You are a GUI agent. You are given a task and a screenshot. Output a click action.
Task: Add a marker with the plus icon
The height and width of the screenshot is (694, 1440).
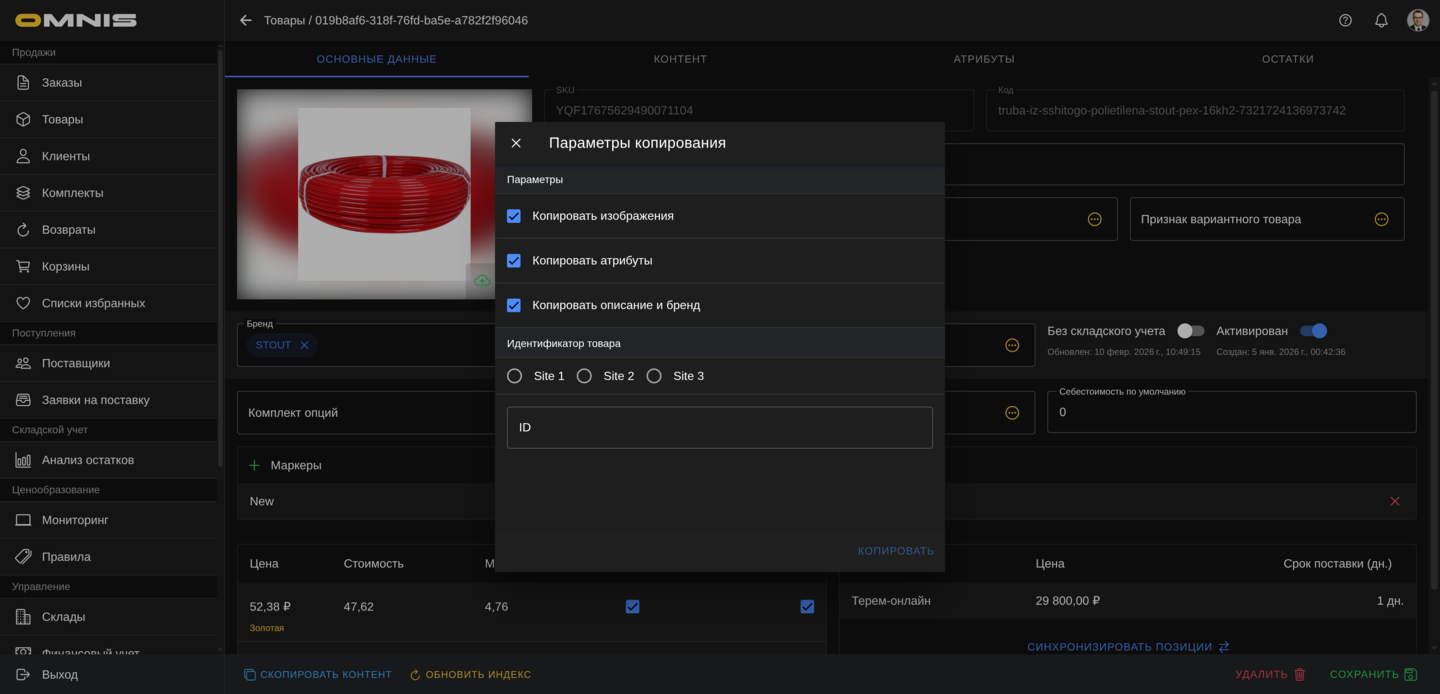coord(254,465)
